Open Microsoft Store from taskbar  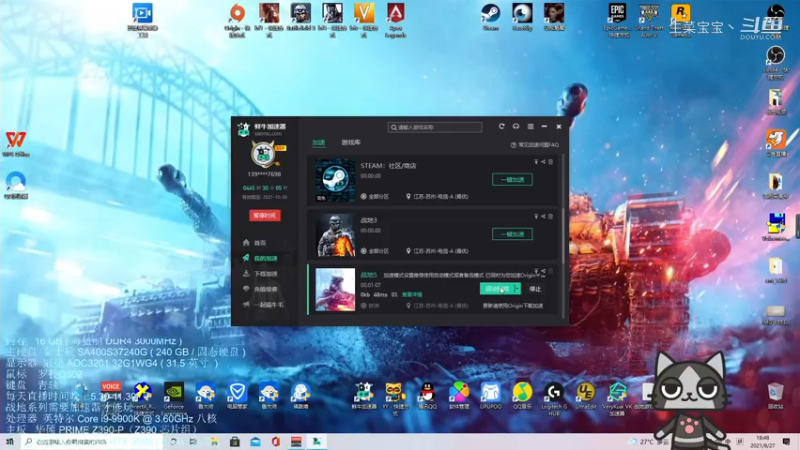point(235,441)
